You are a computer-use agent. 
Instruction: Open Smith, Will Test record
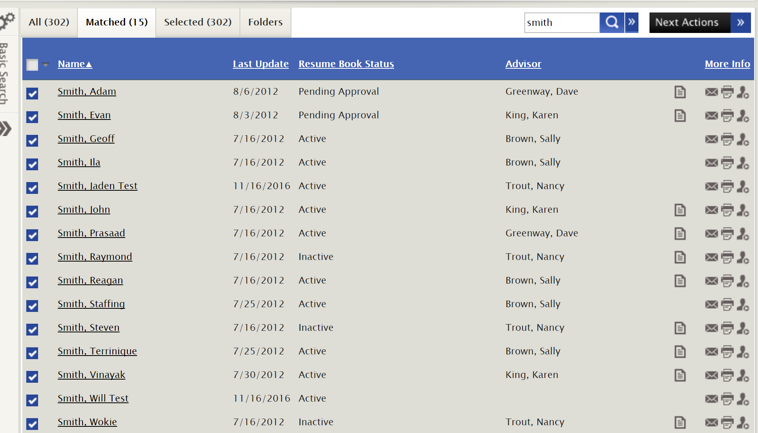click(x=93, y=398)
